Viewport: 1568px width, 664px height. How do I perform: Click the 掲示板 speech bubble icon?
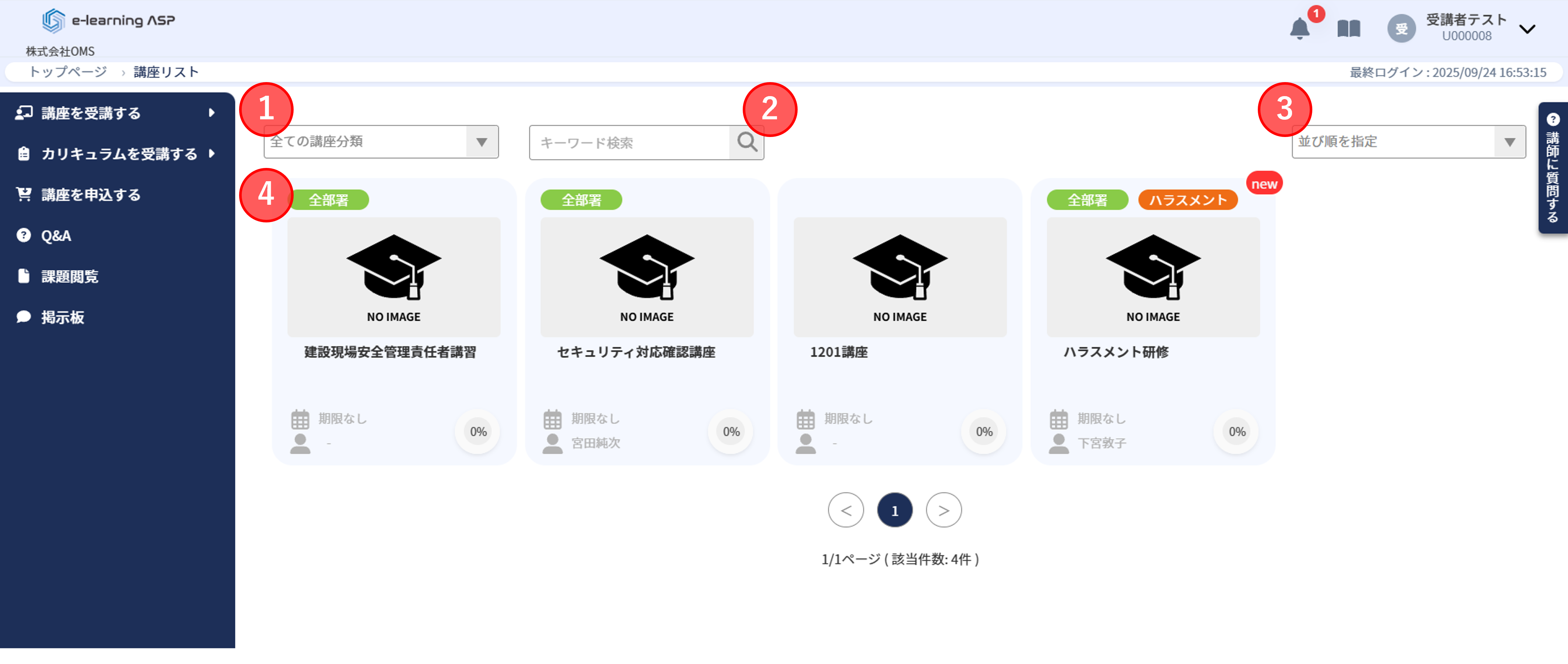click(24, 317)
